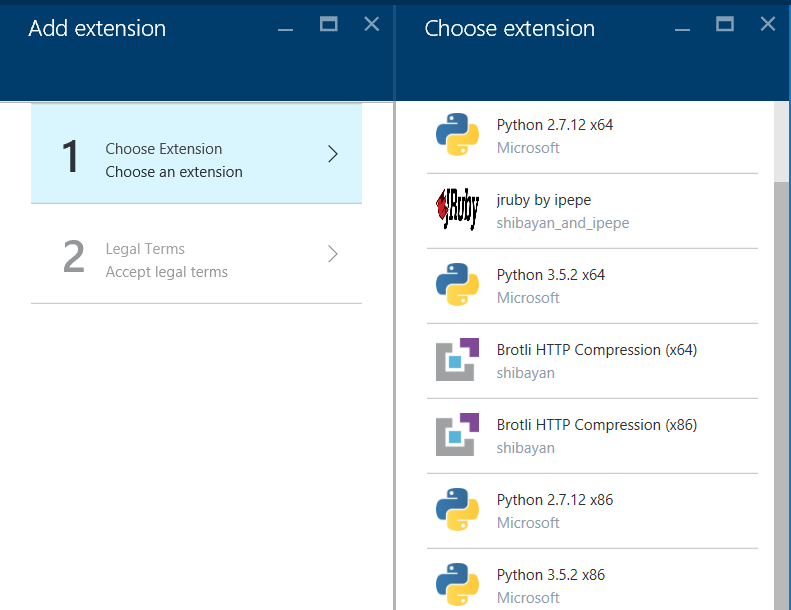Close the Choose extension blade
Screen dimensions: 791x610
click(768, 24)
